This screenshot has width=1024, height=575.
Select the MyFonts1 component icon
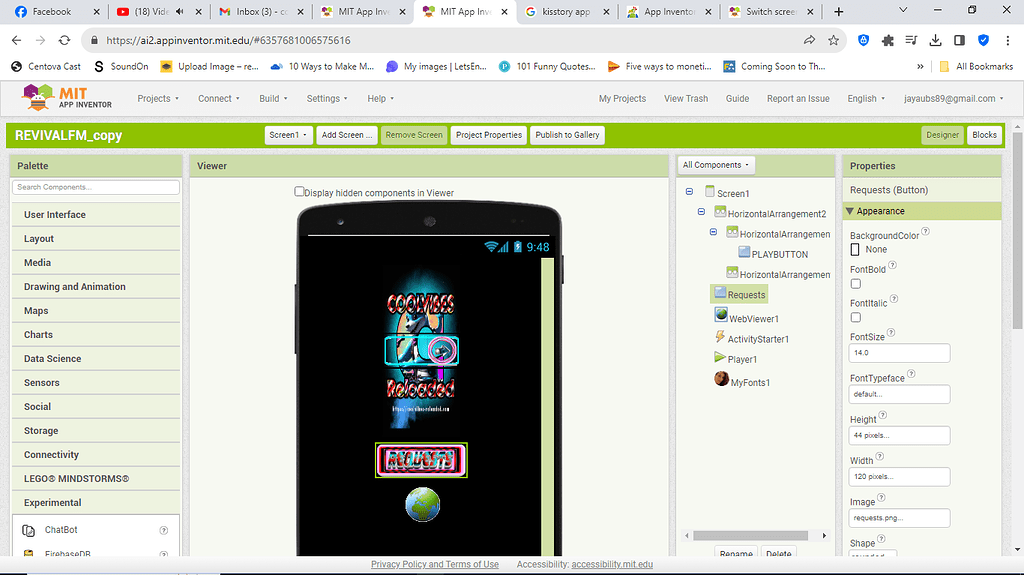pyautogui.click(x=721, y=380)
